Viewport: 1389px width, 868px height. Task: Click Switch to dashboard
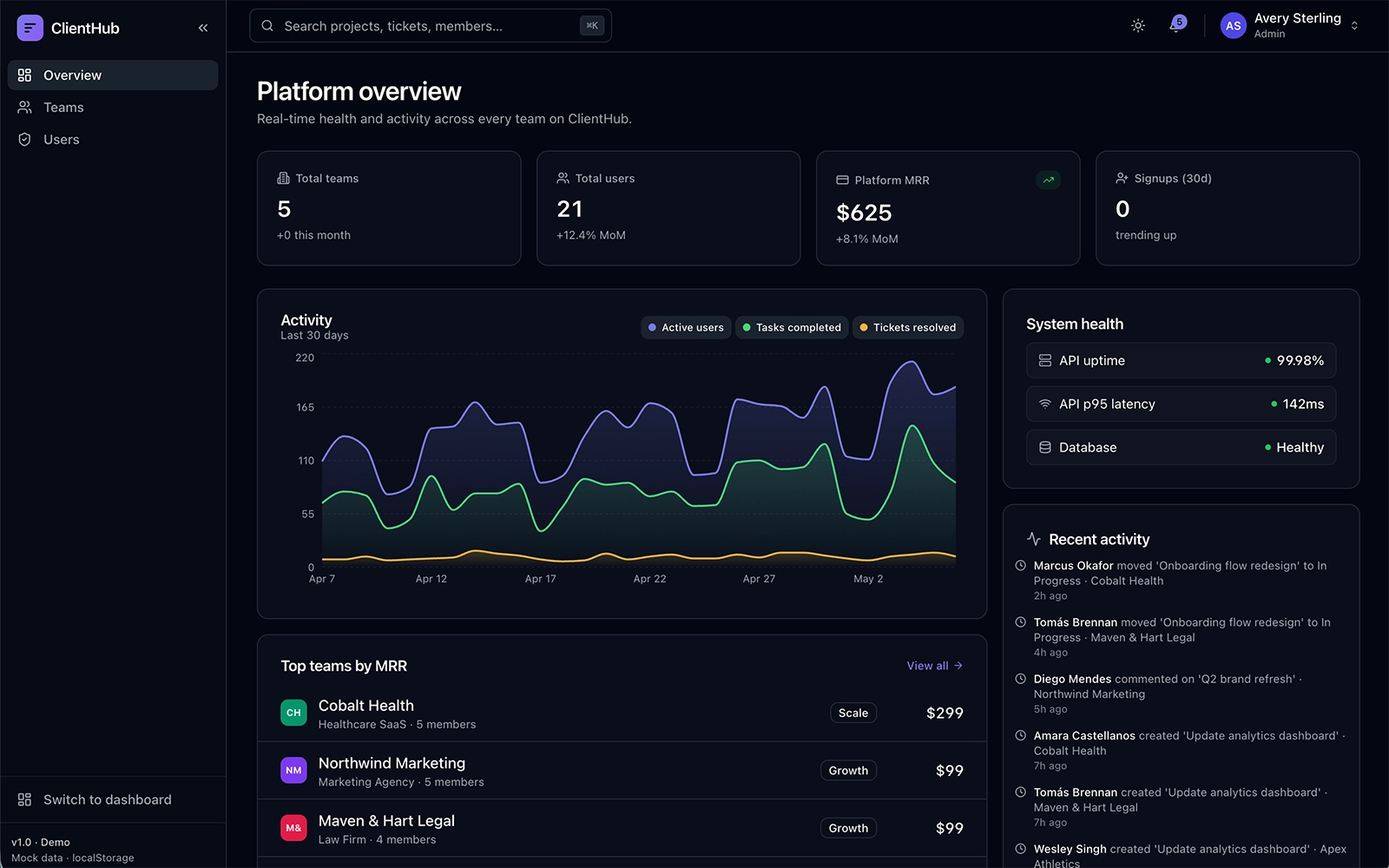113,799
